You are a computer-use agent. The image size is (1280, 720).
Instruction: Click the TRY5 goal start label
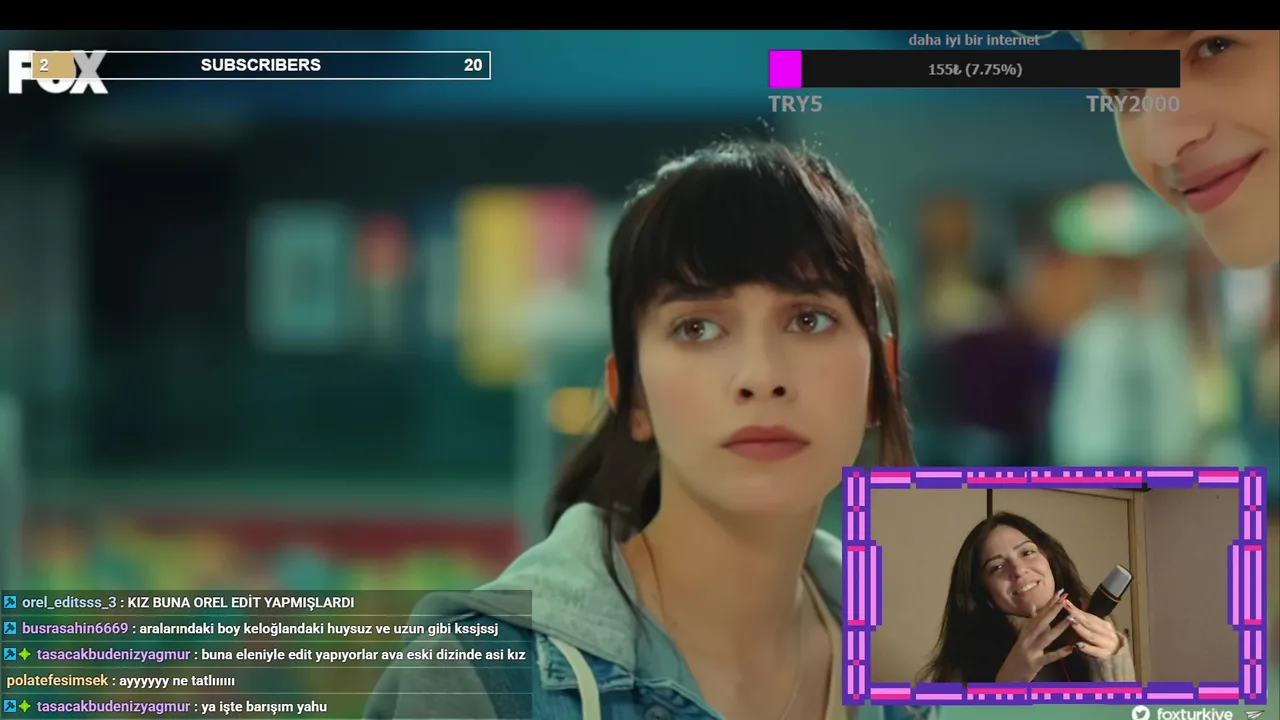pyautogui.click(x=795, y=104)
